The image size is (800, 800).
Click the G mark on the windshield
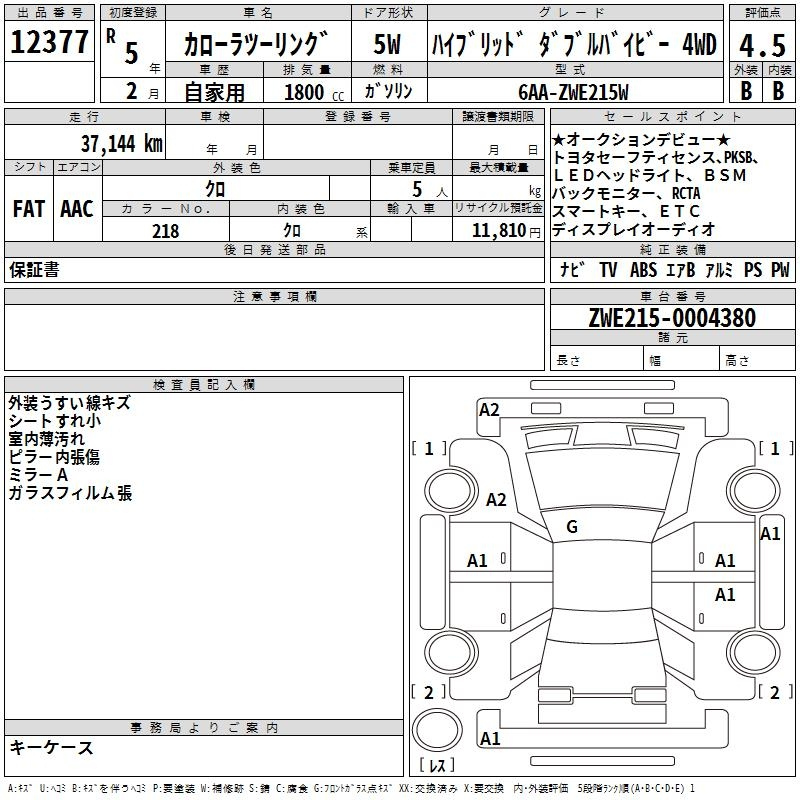572,527
